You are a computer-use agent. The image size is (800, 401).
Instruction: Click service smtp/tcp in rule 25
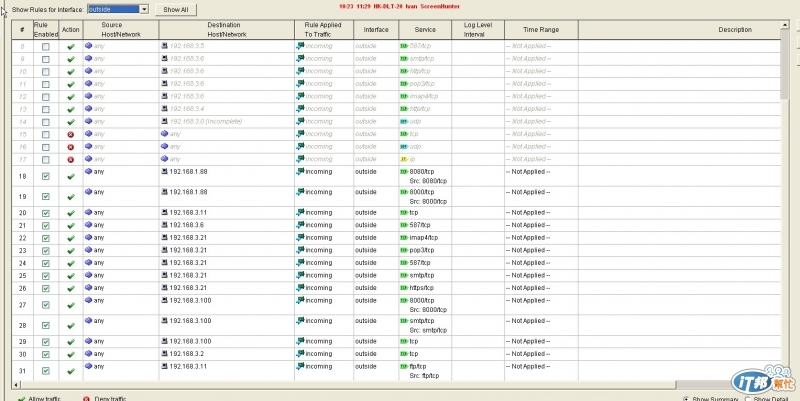[422, 275]
